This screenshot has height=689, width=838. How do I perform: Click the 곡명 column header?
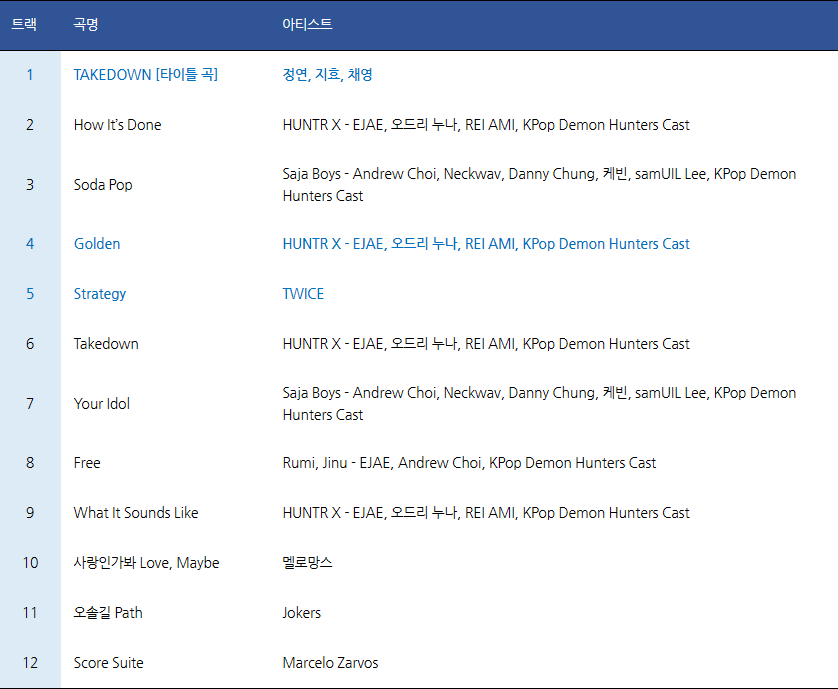[86, 24]
